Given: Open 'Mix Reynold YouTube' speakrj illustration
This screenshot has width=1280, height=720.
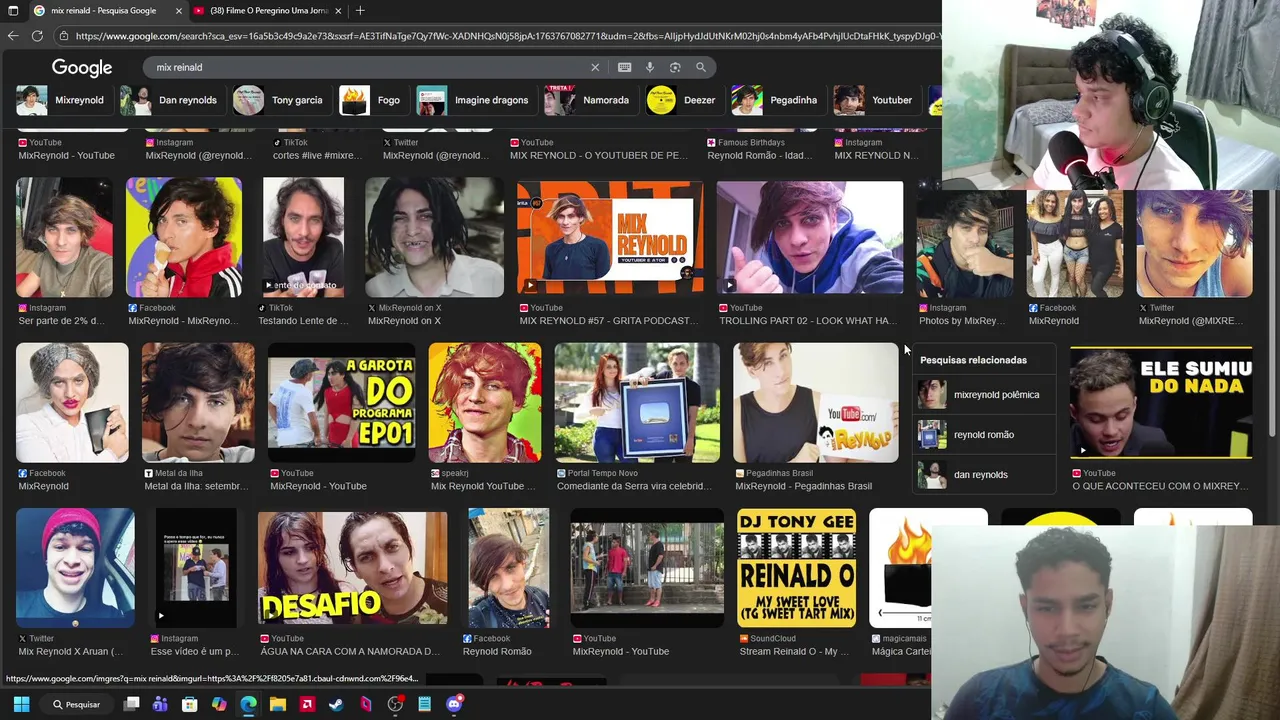Looking at the screenshot, I should (485, 402).
